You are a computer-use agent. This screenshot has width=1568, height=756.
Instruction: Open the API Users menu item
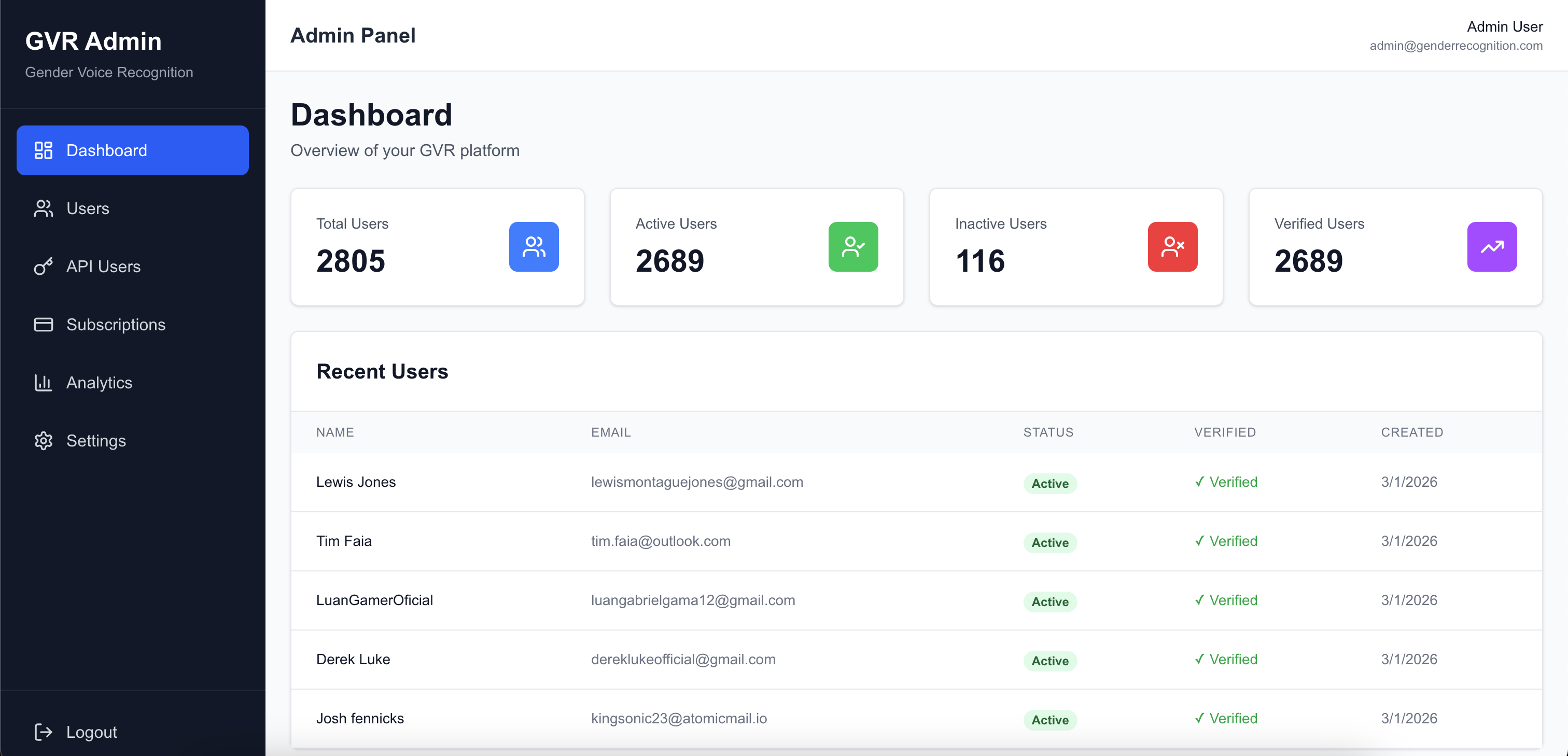pyautogui.click(x=104, y=267)
